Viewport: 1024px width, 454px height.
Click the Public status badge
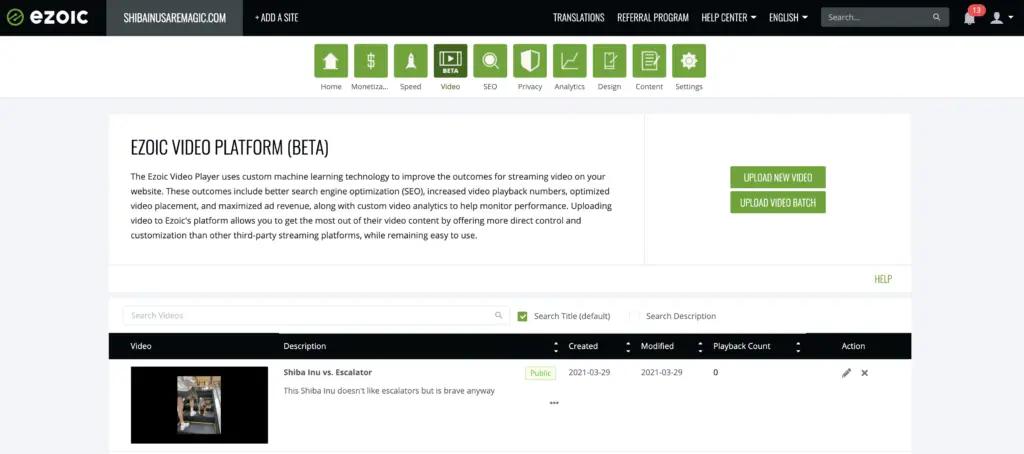point(540,373)
